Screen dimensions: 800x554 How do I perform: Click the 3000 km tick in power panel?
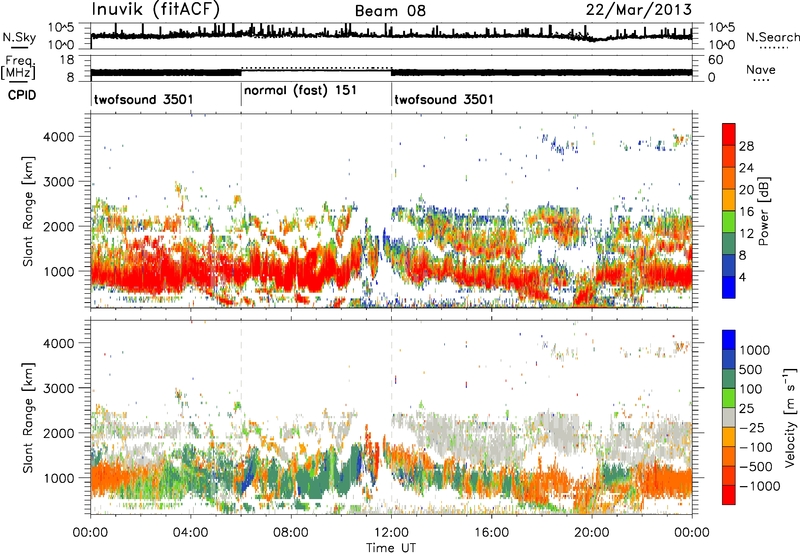pos(59,182)
